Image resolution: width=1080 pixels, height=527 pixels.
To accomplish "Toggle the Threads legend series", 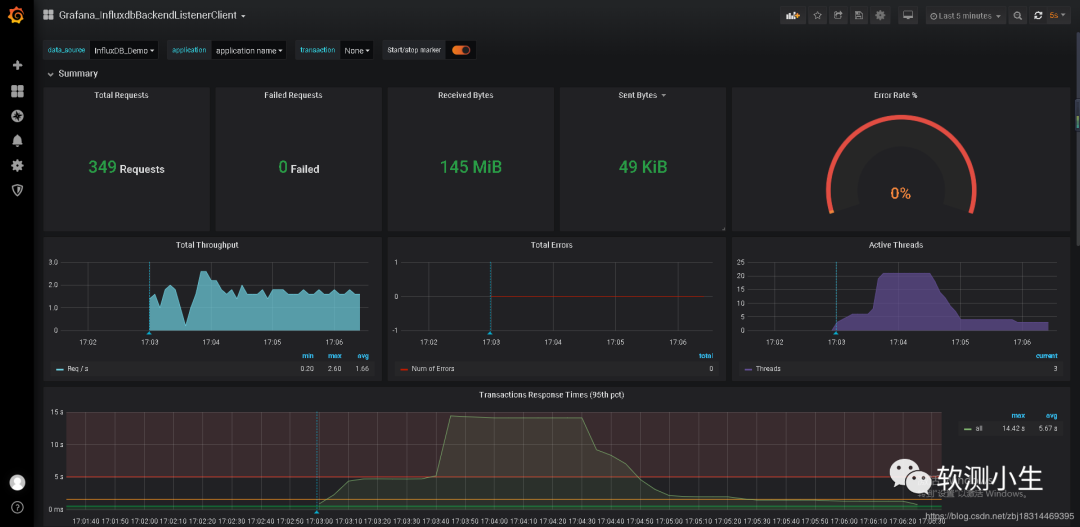I will (768, 369).
